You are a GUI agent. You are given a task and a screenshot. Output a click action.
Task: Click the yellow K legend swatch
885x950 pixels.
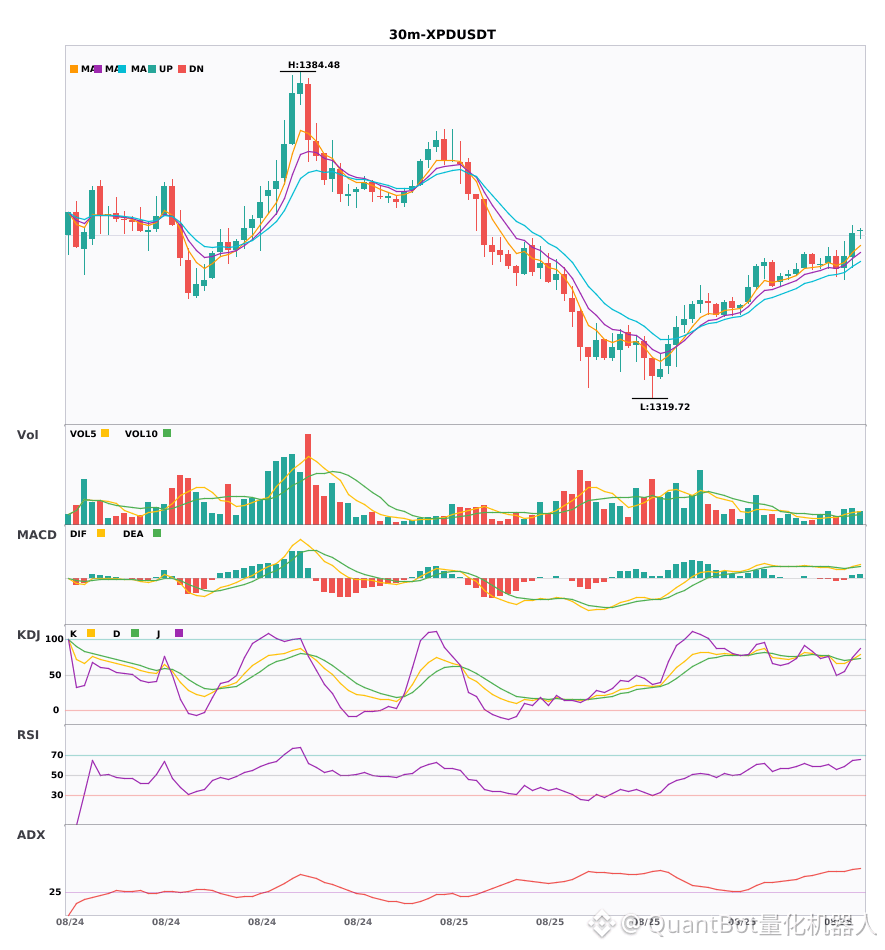[91, 633]
